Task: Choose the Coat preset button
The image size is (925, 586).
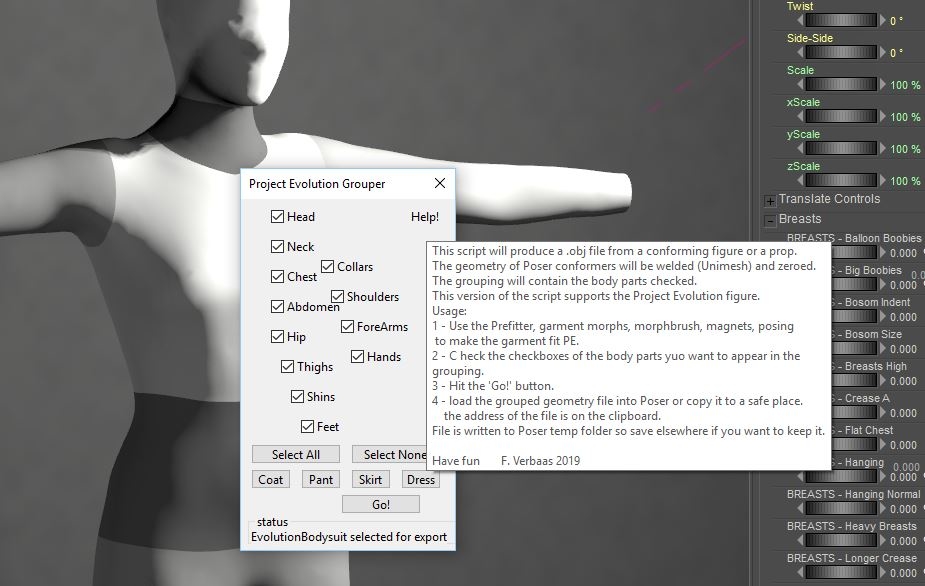Action: (271, 480)
